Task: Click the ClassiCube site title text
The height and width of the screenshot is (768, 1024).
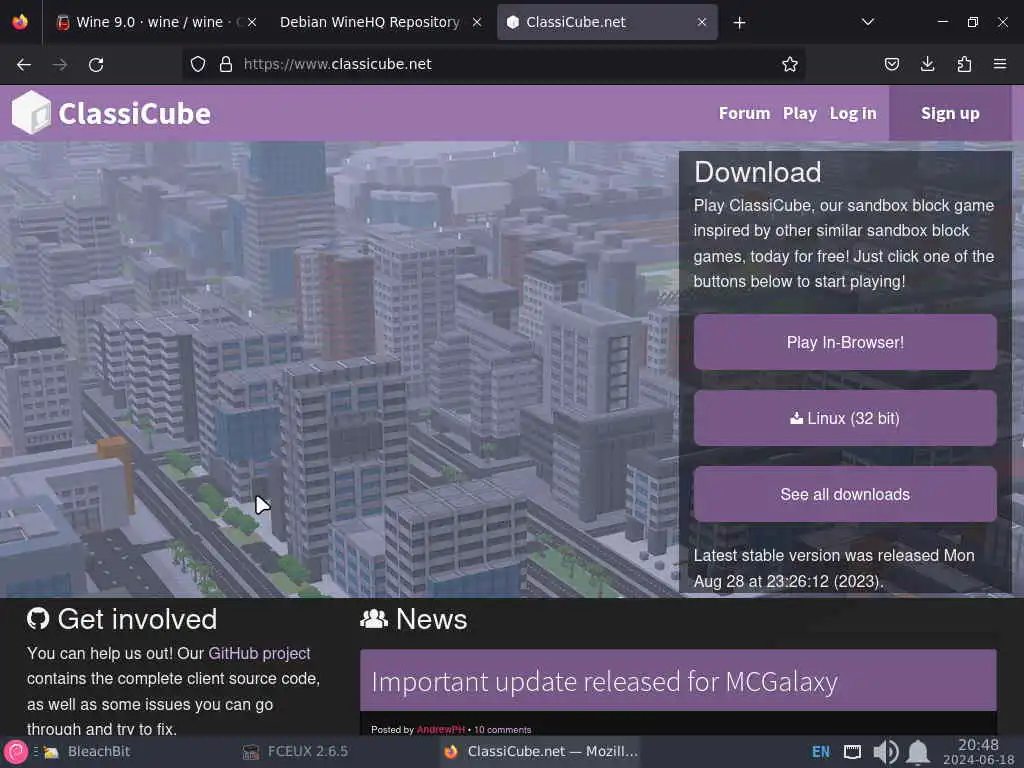Action: 135,114
